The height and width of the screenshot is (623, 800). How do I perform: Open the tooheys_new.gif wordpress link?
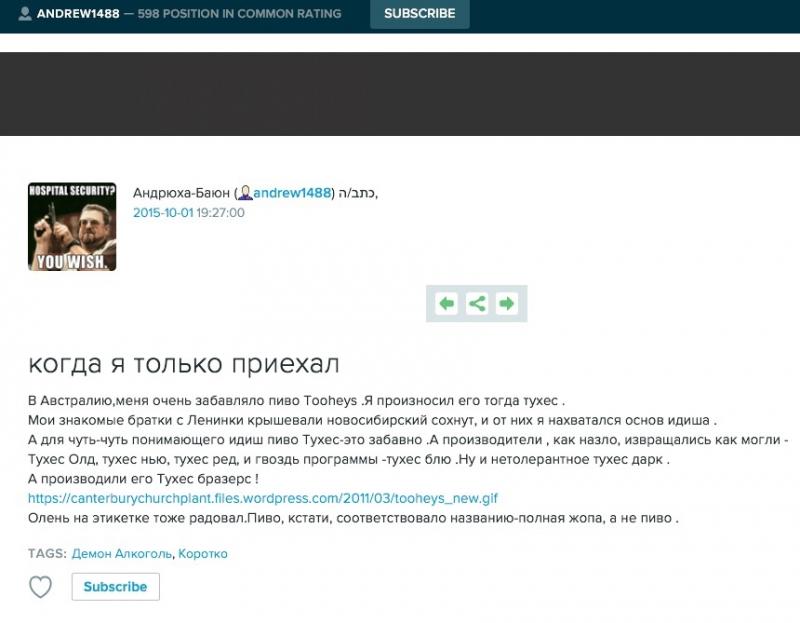(x=263, y=498)
